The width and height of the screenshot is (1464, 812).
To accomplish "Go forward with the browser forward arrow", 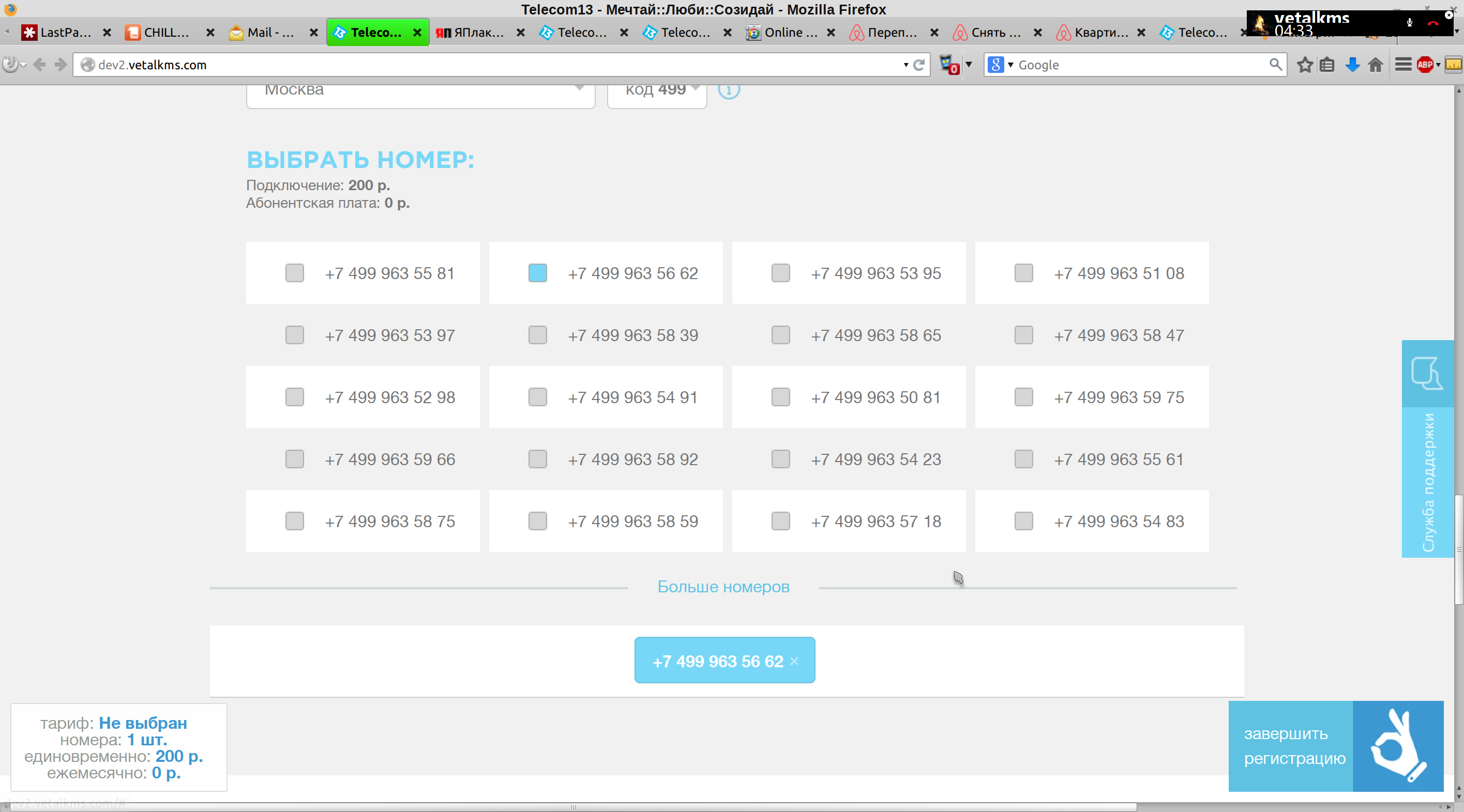I will [x=60, y=65].
